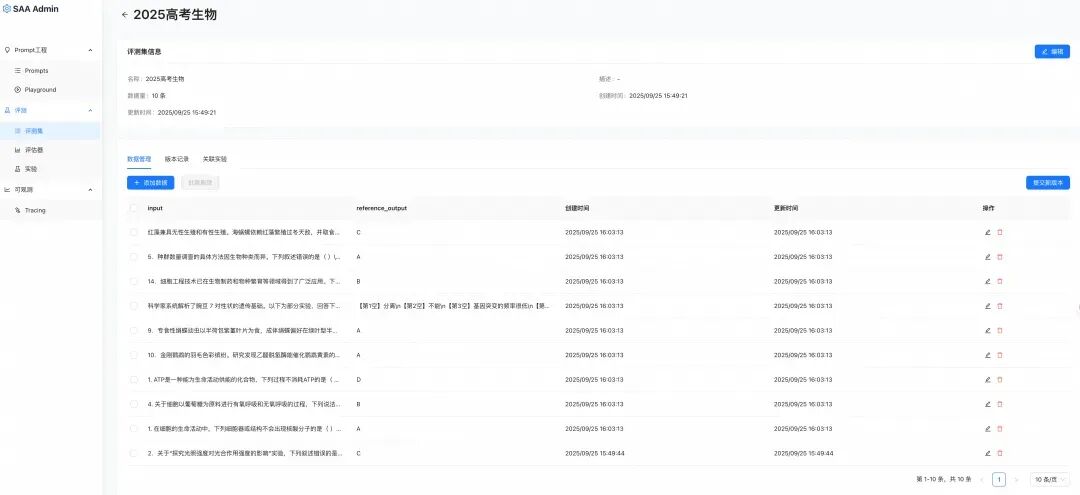The width and height of the screenshot is (1080, 495).
Task: Click the reference_output column header
Action: pos(381,208)
